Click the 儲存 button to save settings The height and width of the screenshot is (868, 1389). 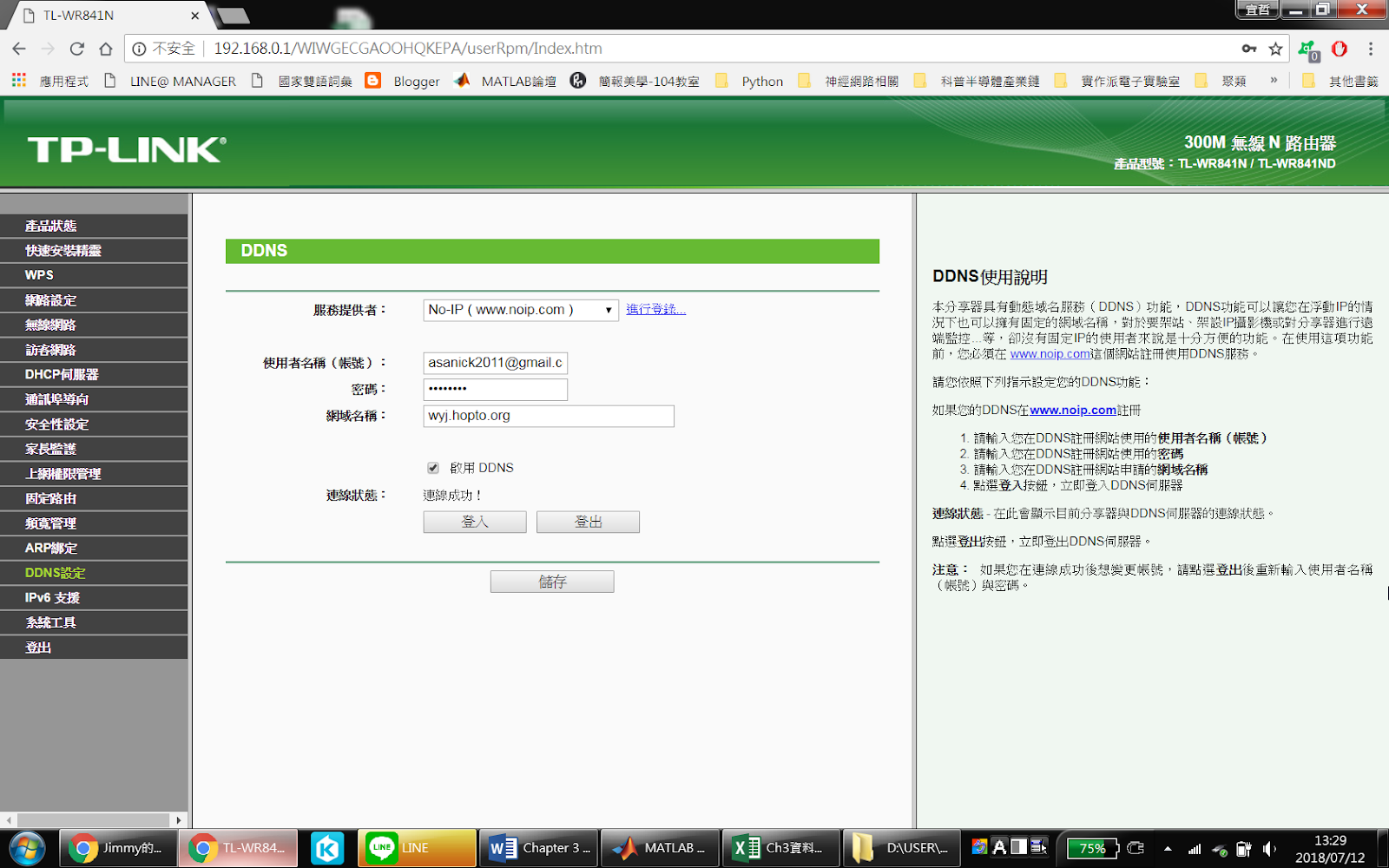[x=551, y=581]
